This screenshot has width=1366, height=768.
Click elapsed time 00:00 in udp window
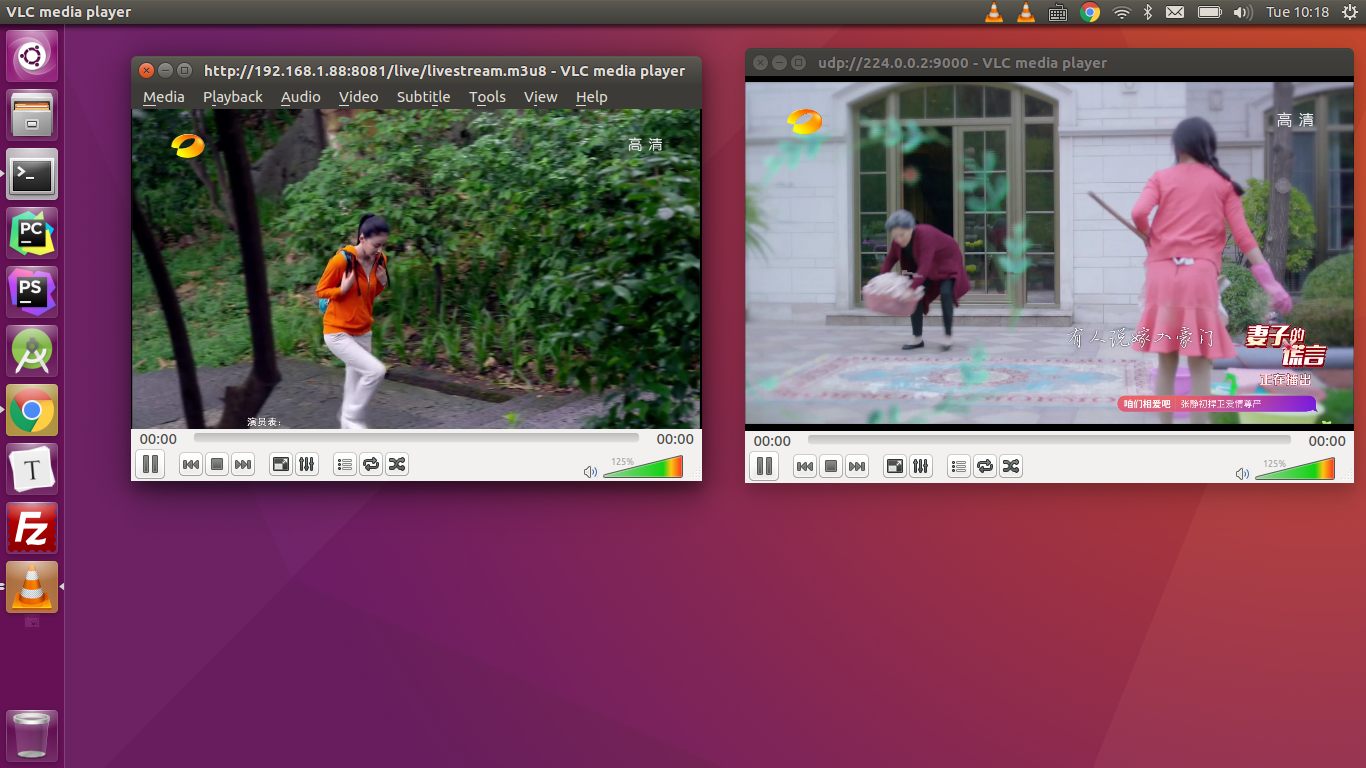tap(772, 441)
